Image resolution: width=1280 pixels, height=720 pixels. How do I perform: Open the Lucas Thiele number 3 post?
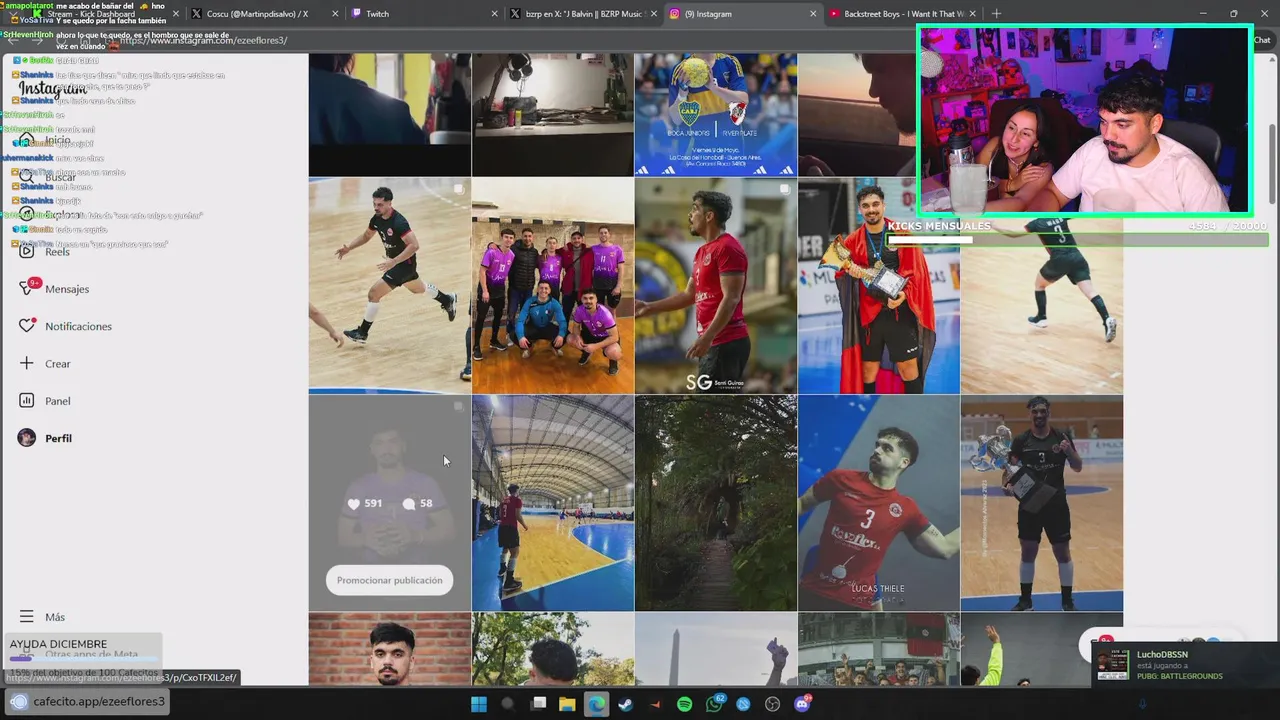pyautogui.click(x=879, y=503)
